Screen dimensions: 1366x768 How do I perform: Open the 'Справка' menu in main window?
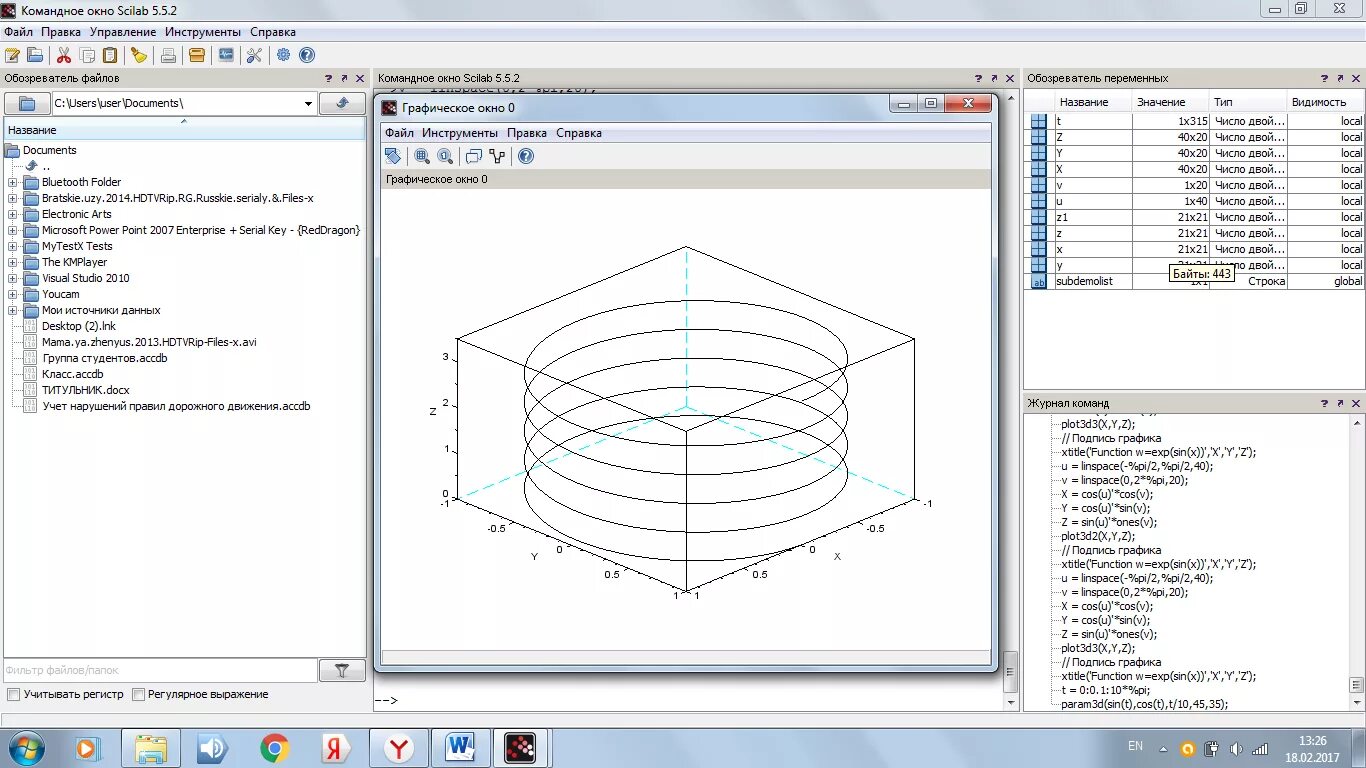(273, 32)
